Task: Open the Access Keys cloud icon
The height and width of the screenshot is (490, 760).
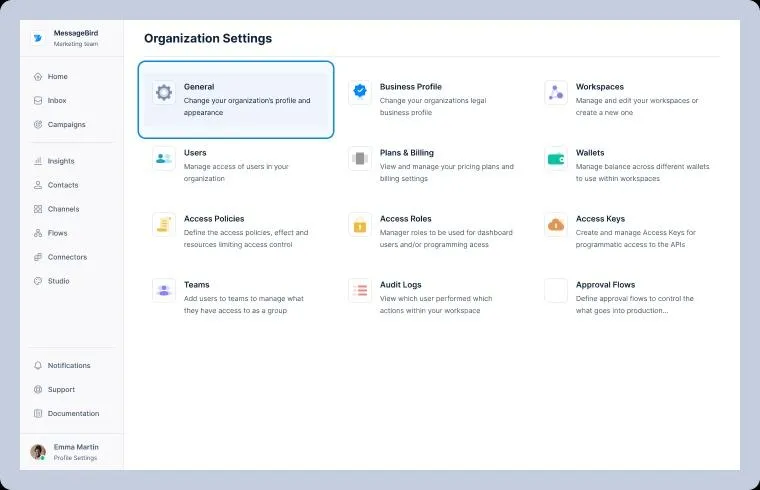Action: coord(556,224)
